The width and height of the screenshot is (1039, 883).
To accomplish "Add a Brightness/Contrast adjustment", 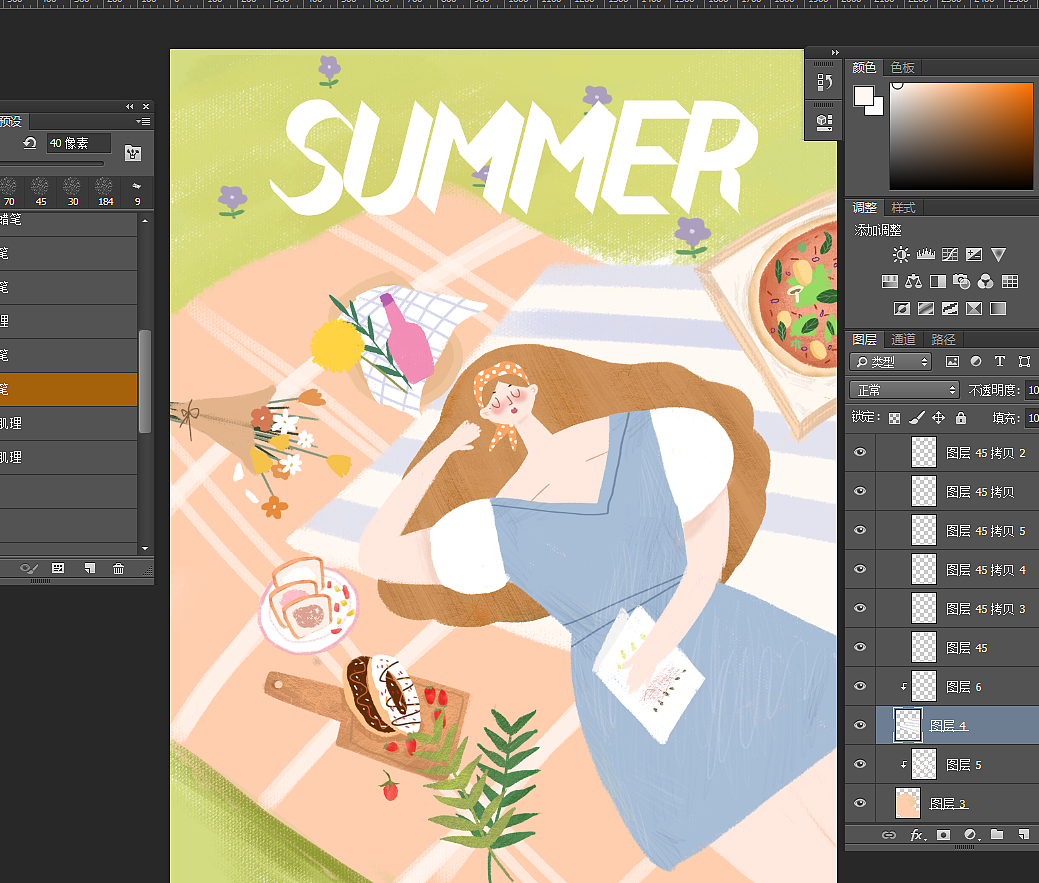I will pyautogui.click(x=901, y=254).
